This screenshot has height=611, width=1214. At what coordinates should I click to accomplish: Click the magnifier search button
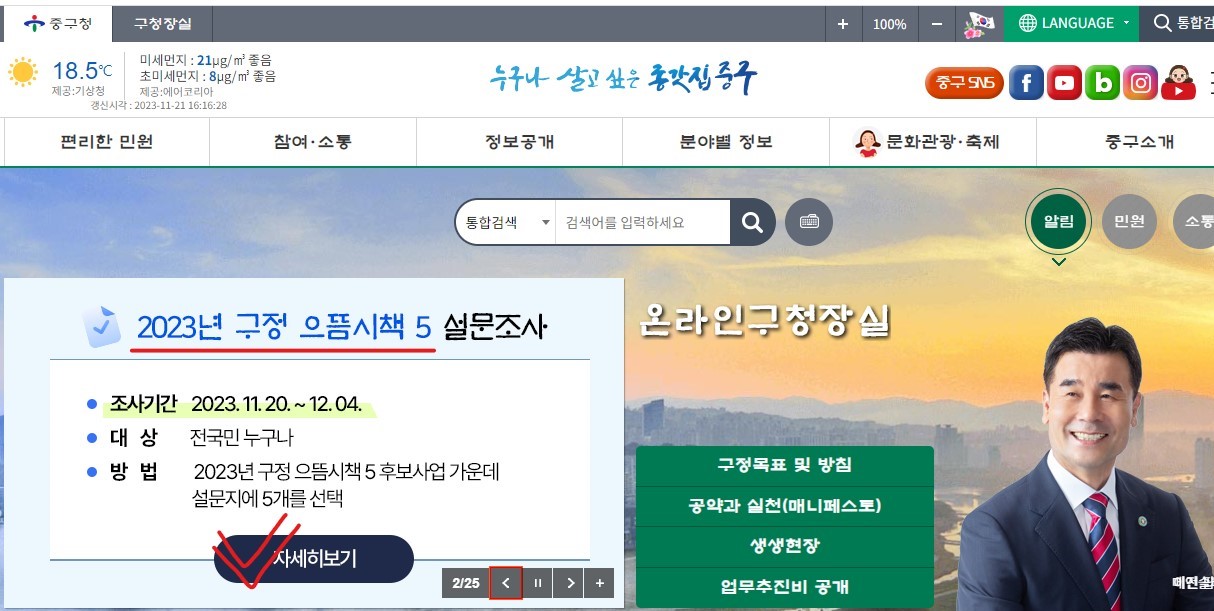(x=752, y=222)
